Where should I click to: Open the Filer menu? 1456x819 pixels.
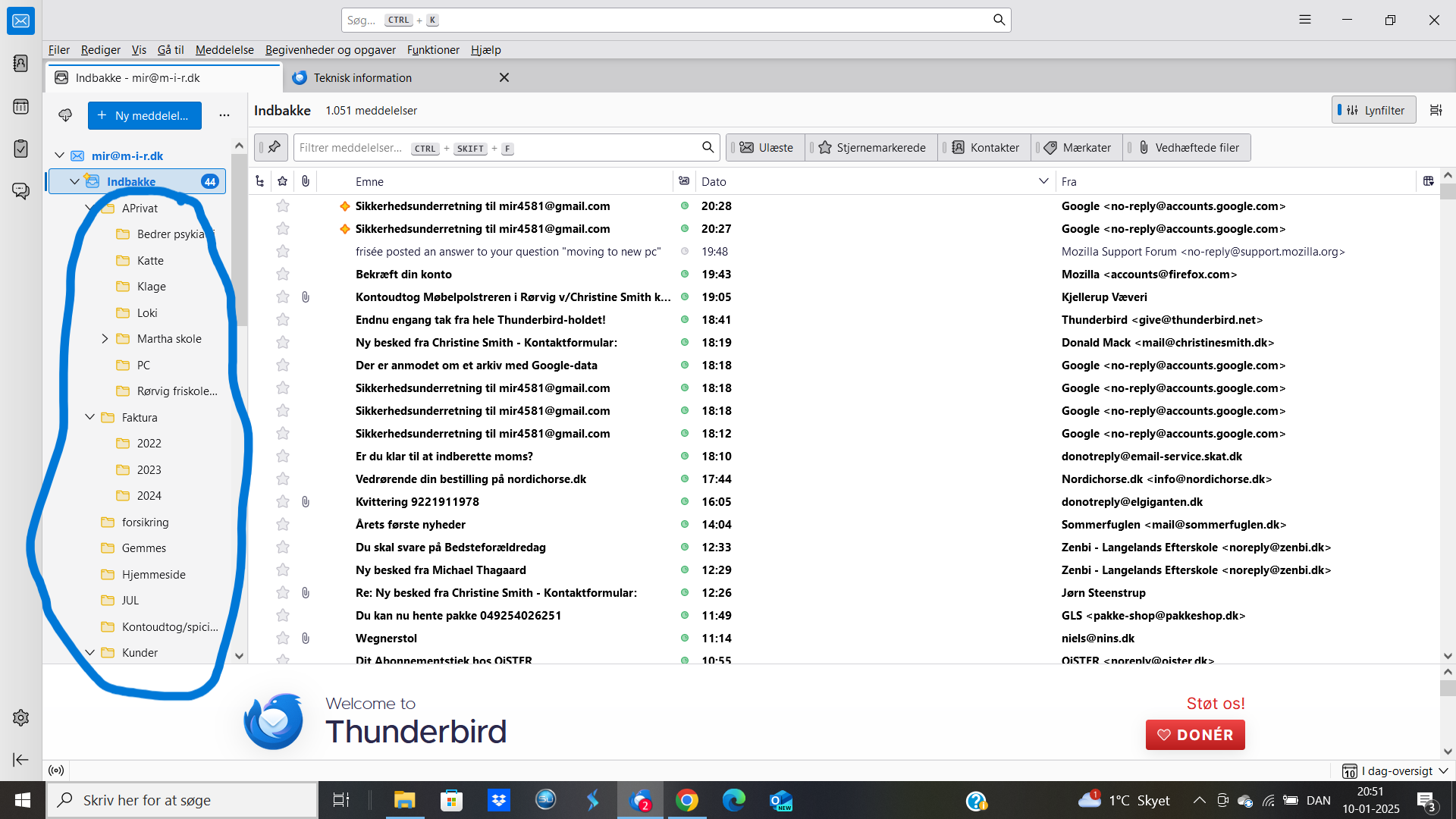[58, 49]
